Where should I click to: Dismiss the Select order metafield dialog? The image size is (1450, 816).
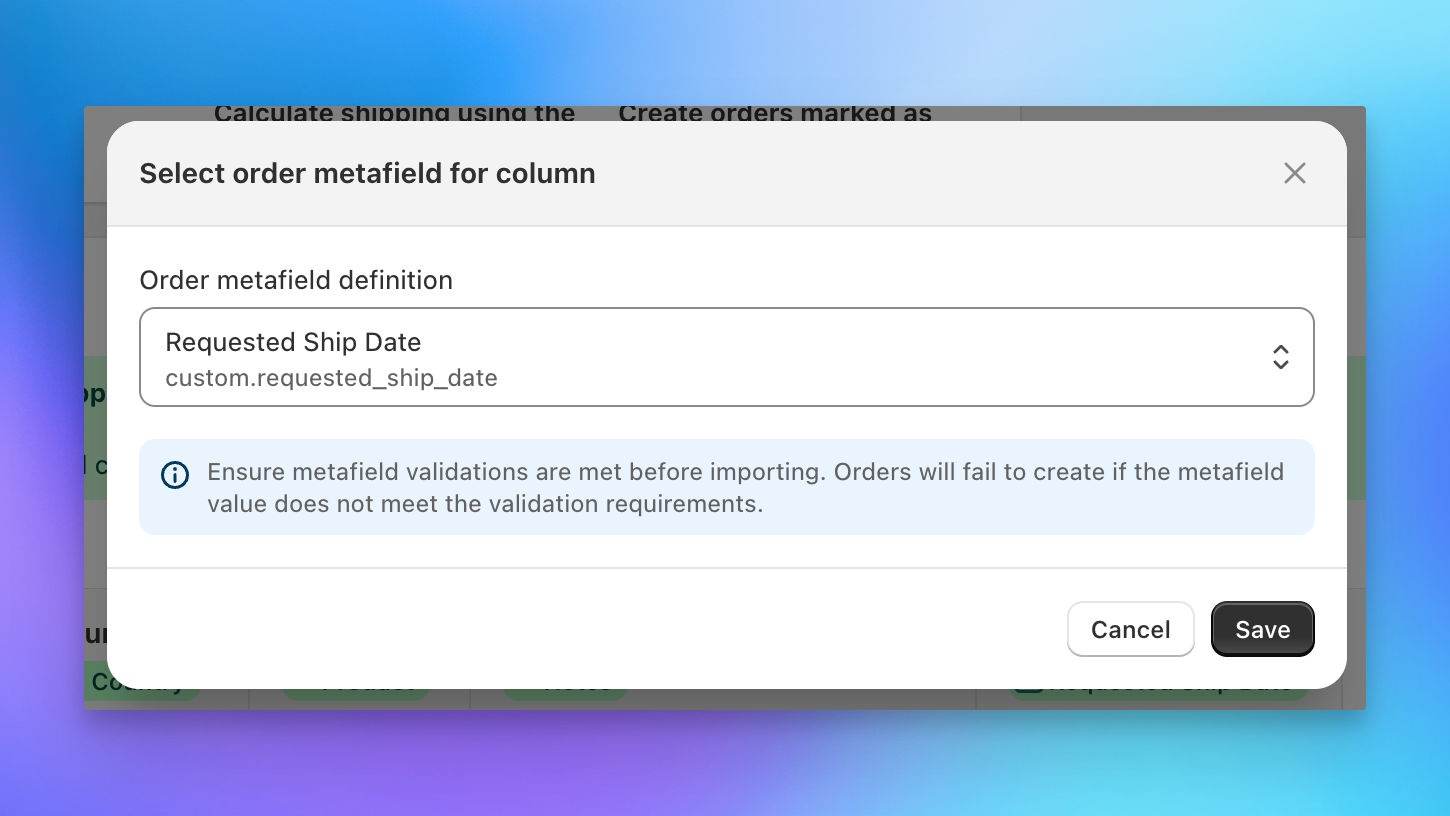1294,173
